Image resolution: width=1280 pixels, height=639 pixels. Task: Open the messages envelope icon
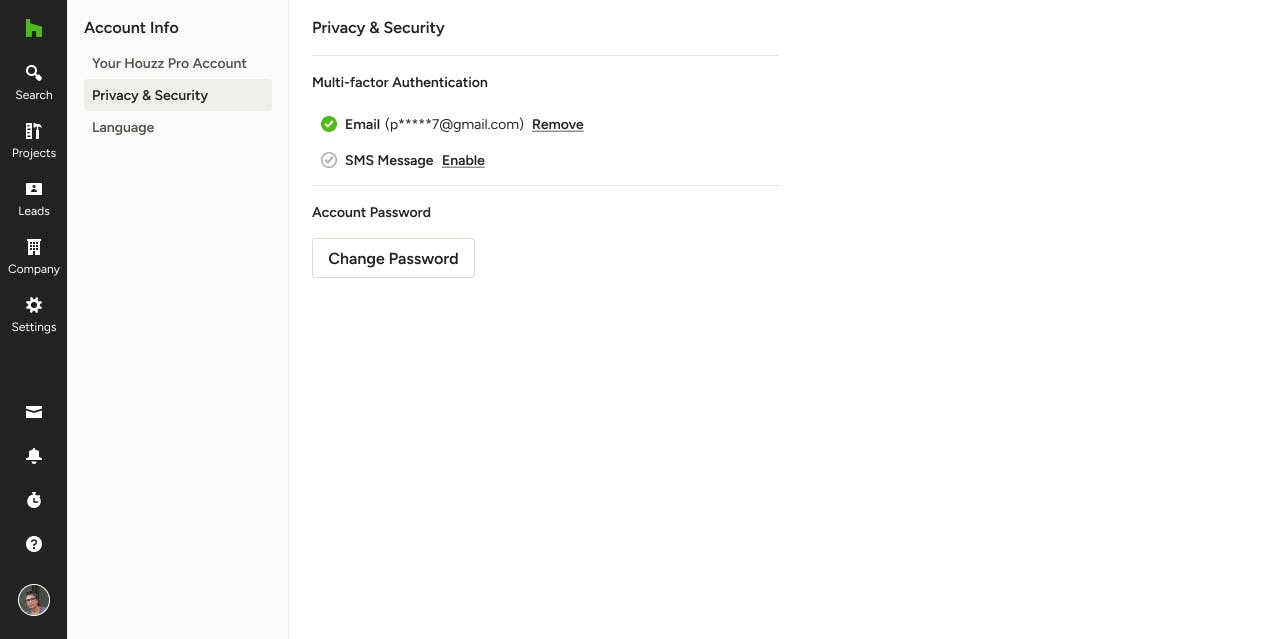click(34, 412)
